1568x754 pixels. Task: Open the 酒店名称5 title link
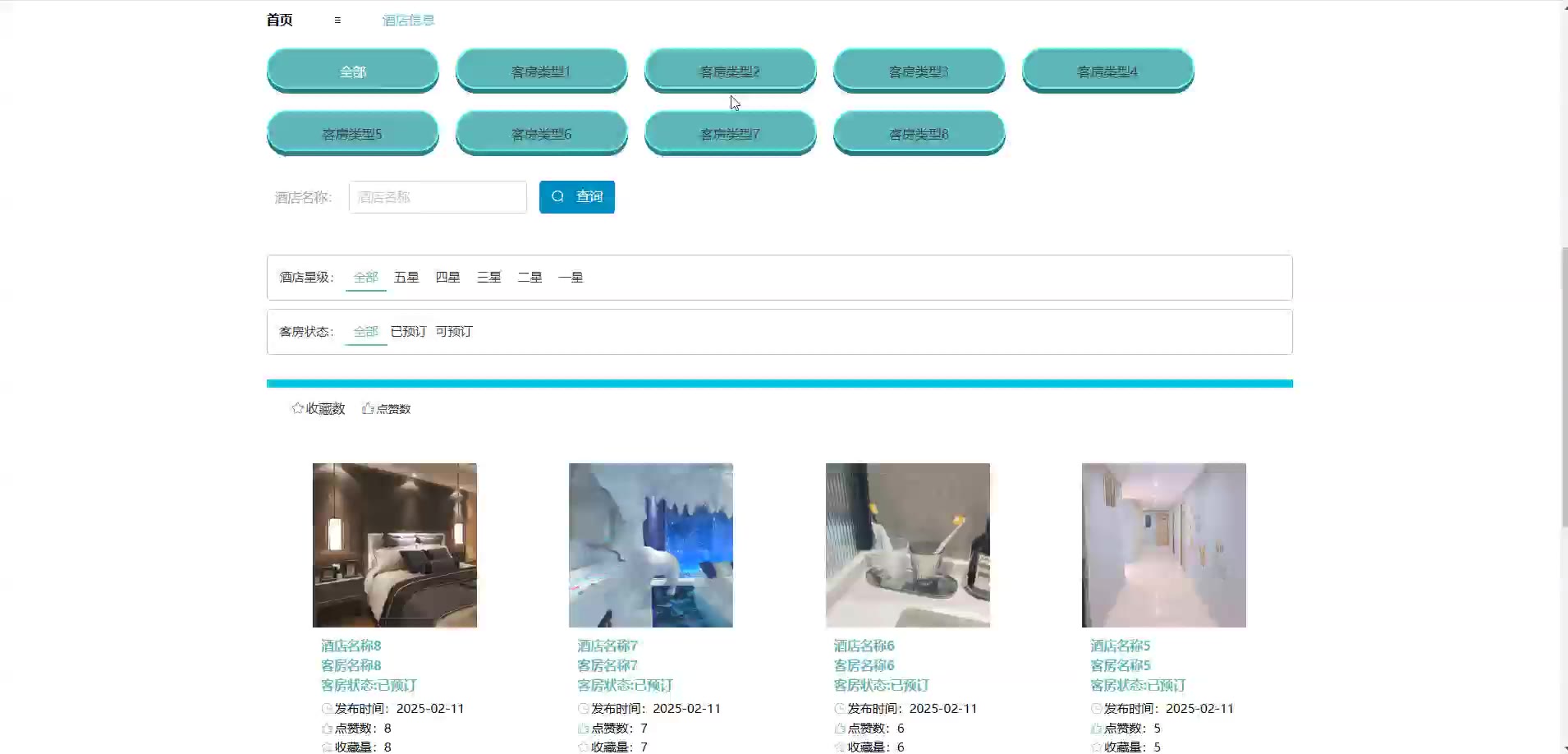point(1121,646)
